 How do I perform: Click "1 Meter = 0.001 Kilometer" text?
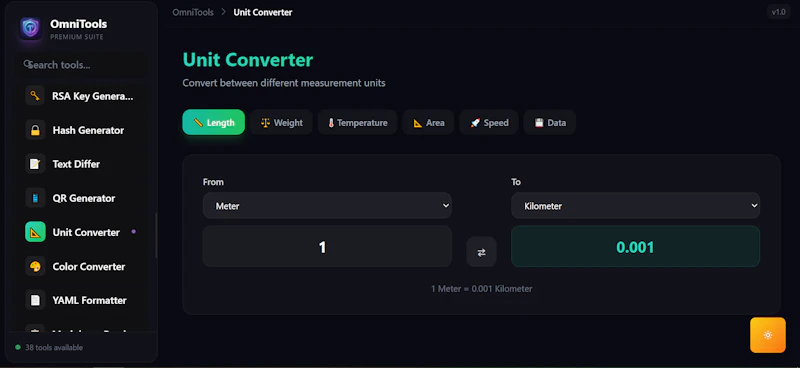click(482, 289)
